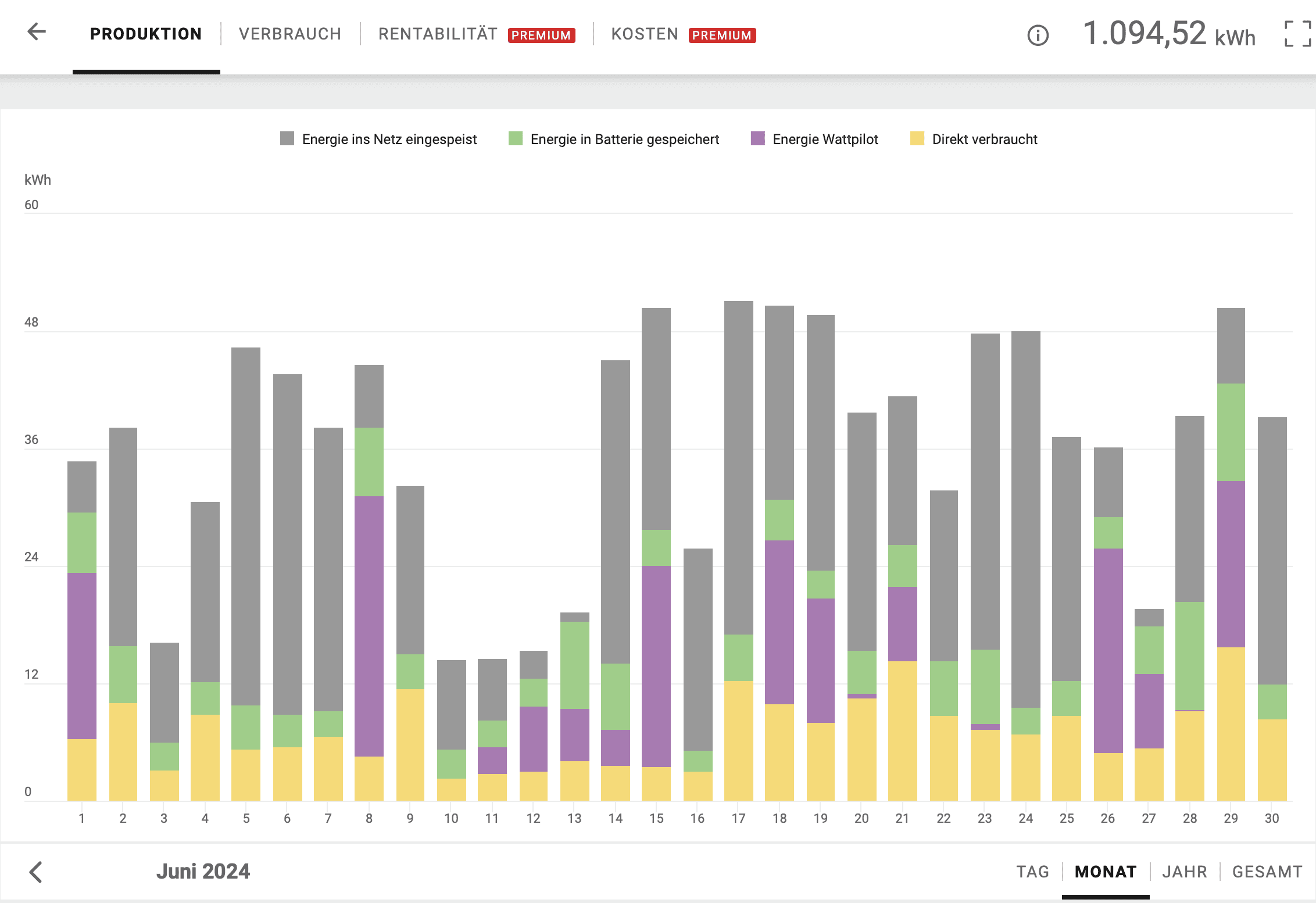Click the grey grid segment of day 17
Screen dimensions: 1316x903
[x=739, y=468]
